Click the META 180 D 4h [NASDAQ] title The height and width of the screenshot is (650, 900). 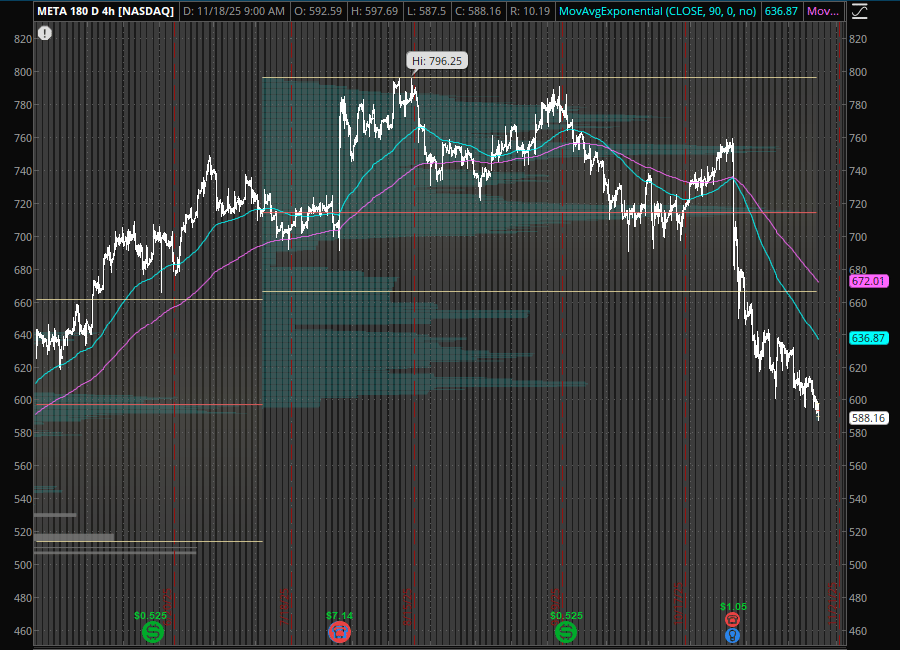pos(106,11)
